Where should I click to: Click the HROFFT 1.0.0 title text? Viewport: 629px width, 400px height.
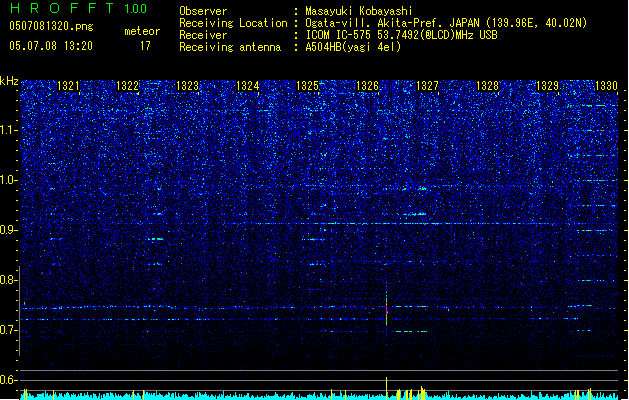coord(79,8)
